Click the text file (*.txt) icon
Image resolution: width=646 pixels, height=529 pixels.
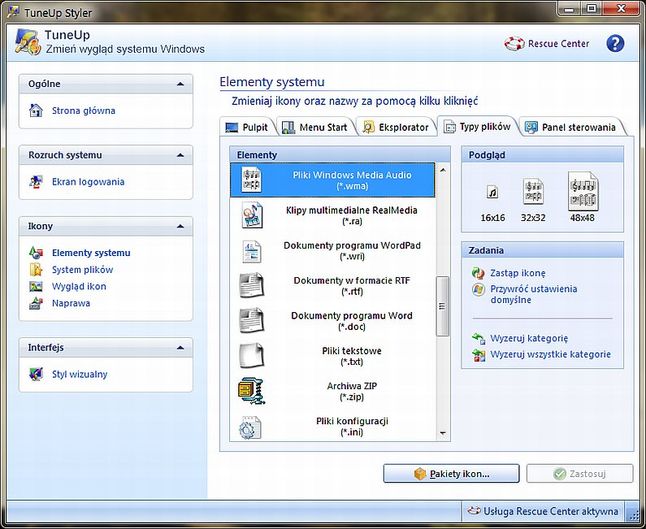point(251,356)
